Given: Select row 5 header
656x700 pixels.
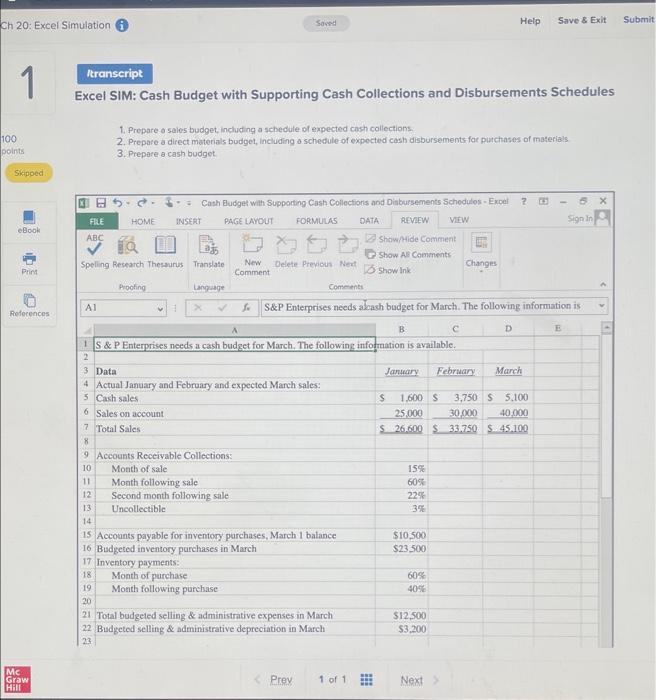Looking at the screenshot, I should [x=86, y=397].
